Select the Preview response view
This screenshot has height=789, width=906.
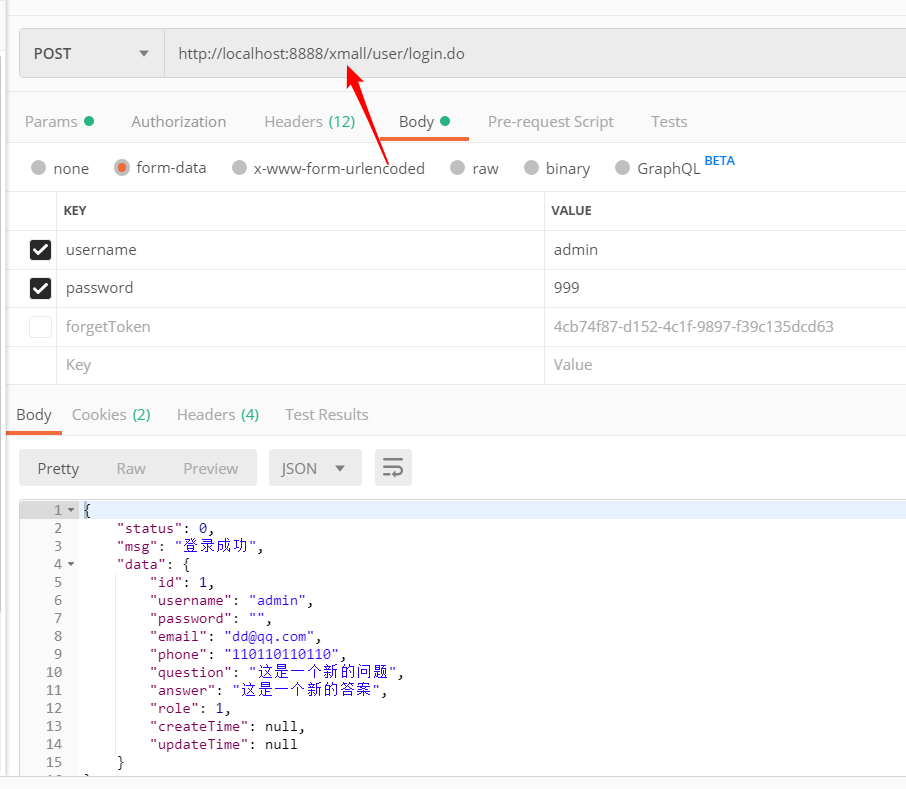pyautogui.click(x=210, y=467)
